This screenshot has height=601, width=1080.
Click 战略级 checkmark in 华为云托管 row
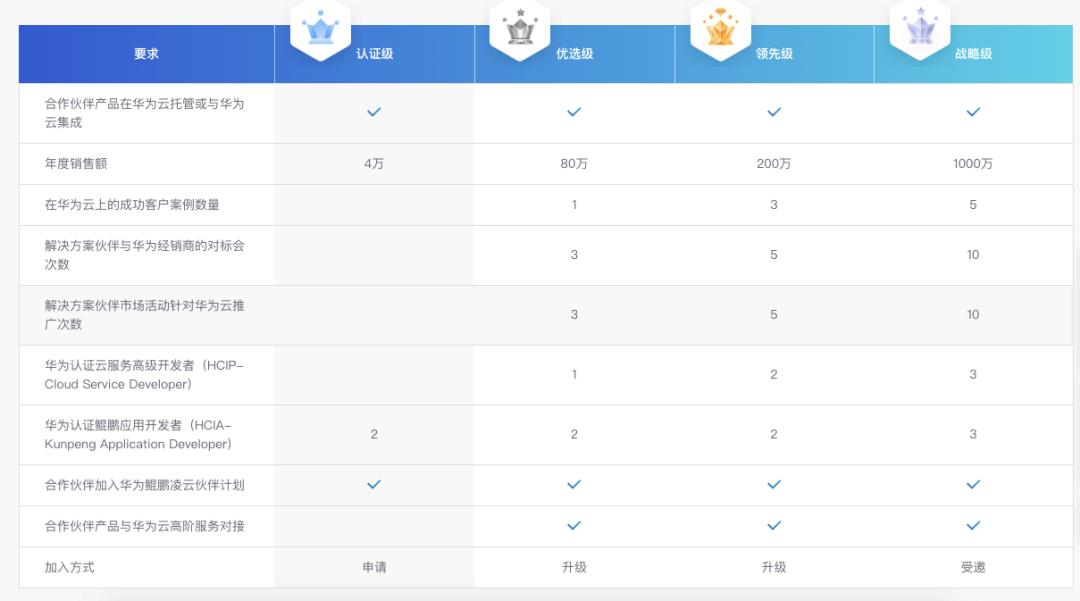(973, 112)
